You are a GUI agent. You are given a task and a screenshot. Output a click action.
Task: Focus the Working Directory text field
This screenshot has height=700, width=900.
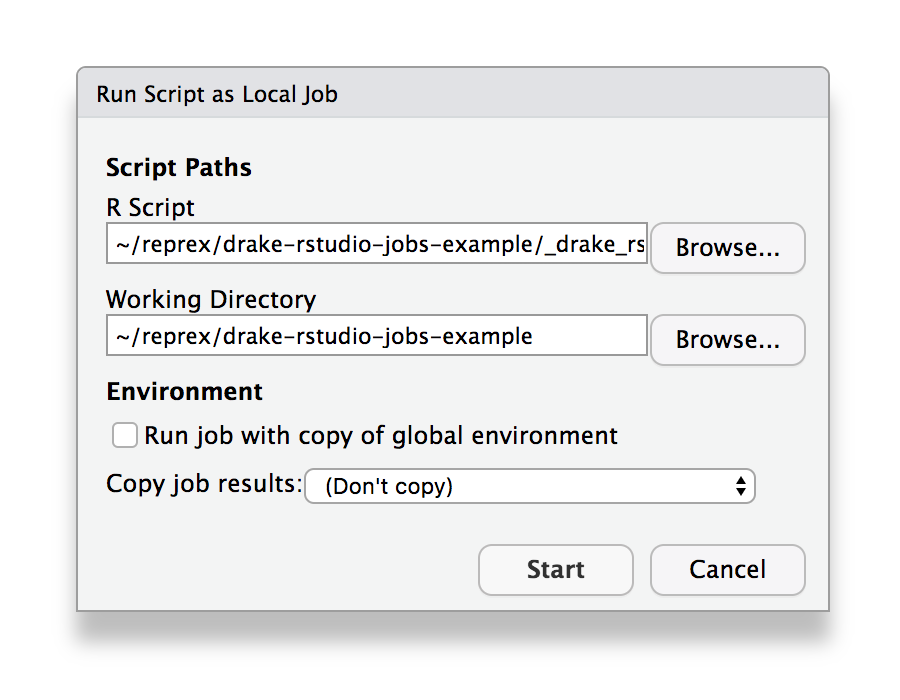pos(376,336)
